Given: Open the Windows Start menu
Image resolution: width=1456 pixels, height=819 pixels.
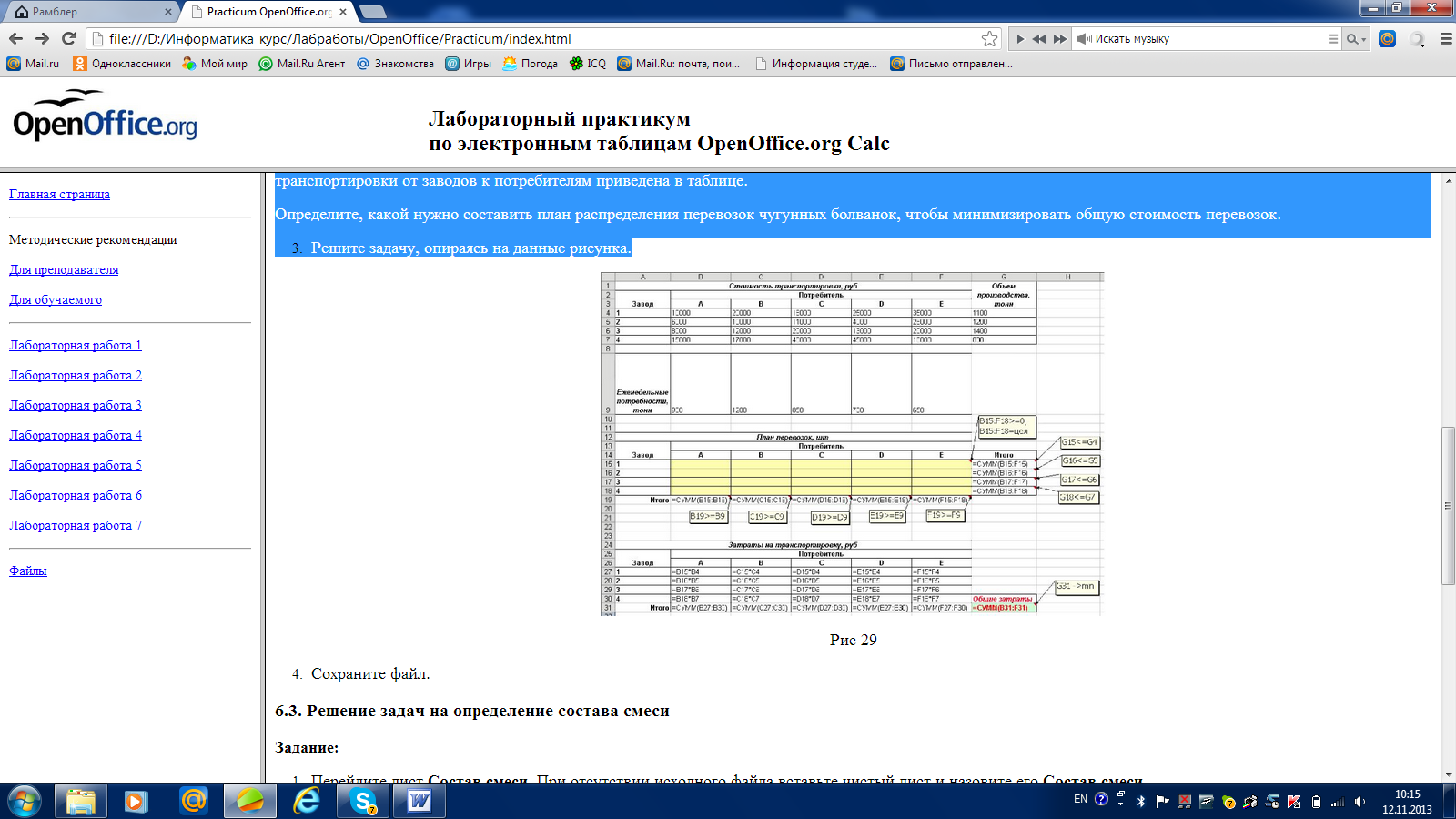Looking at the screenshot, I should (25, 801).
